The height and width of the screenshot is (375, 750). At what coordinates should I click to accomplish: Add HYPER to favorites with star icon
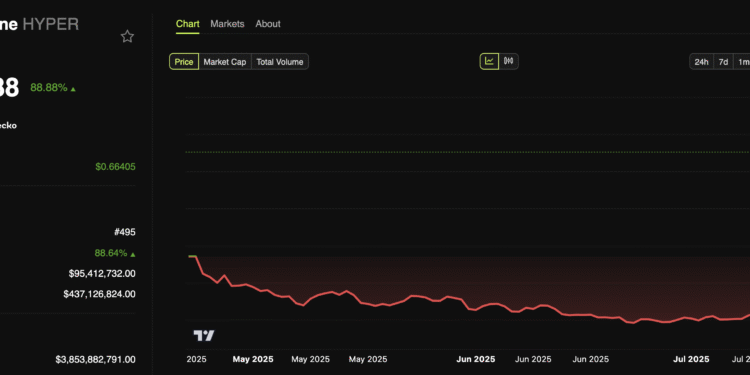(x=127, y=36)
